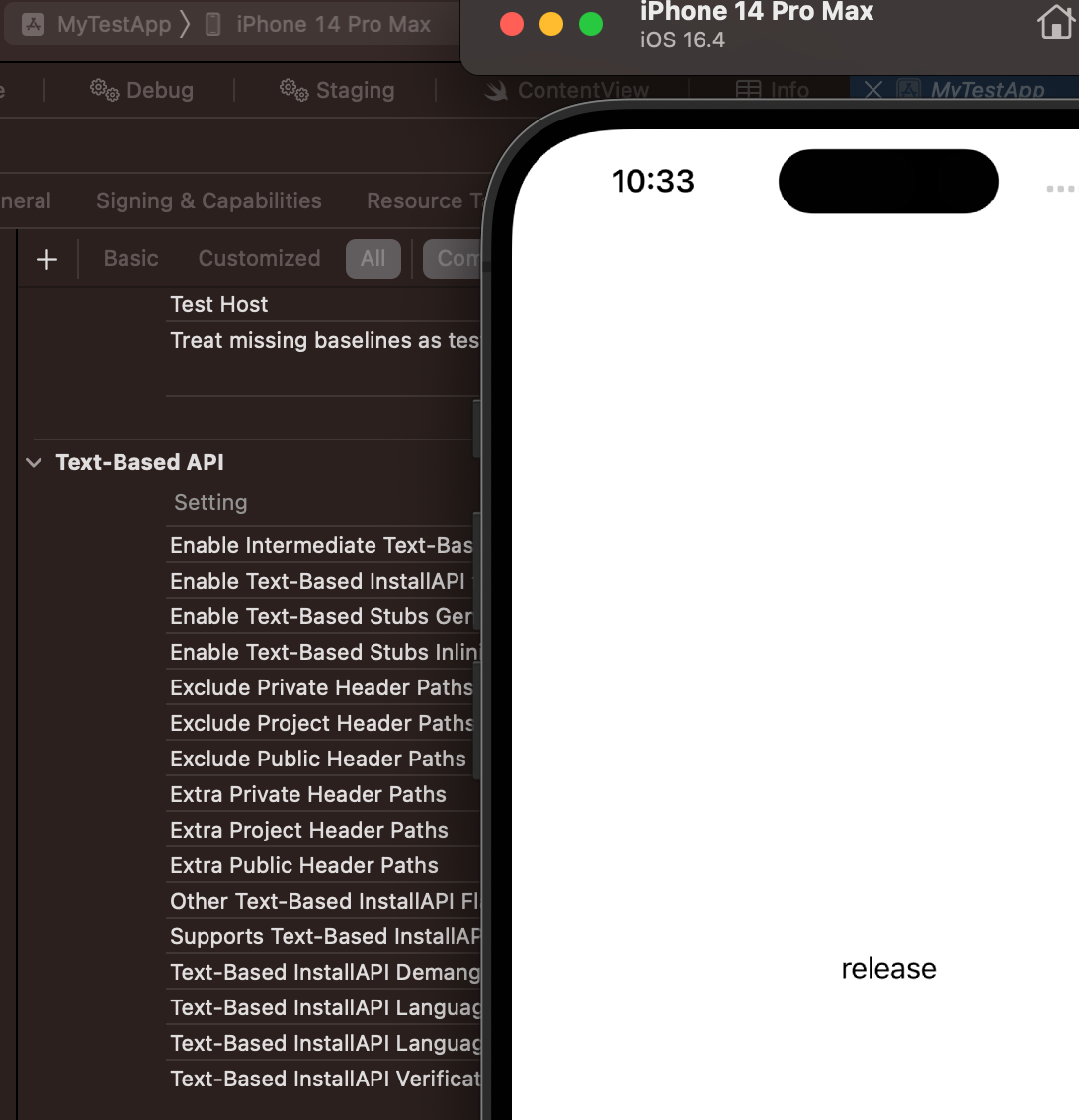Select the Combined view filter

point(453,259)
